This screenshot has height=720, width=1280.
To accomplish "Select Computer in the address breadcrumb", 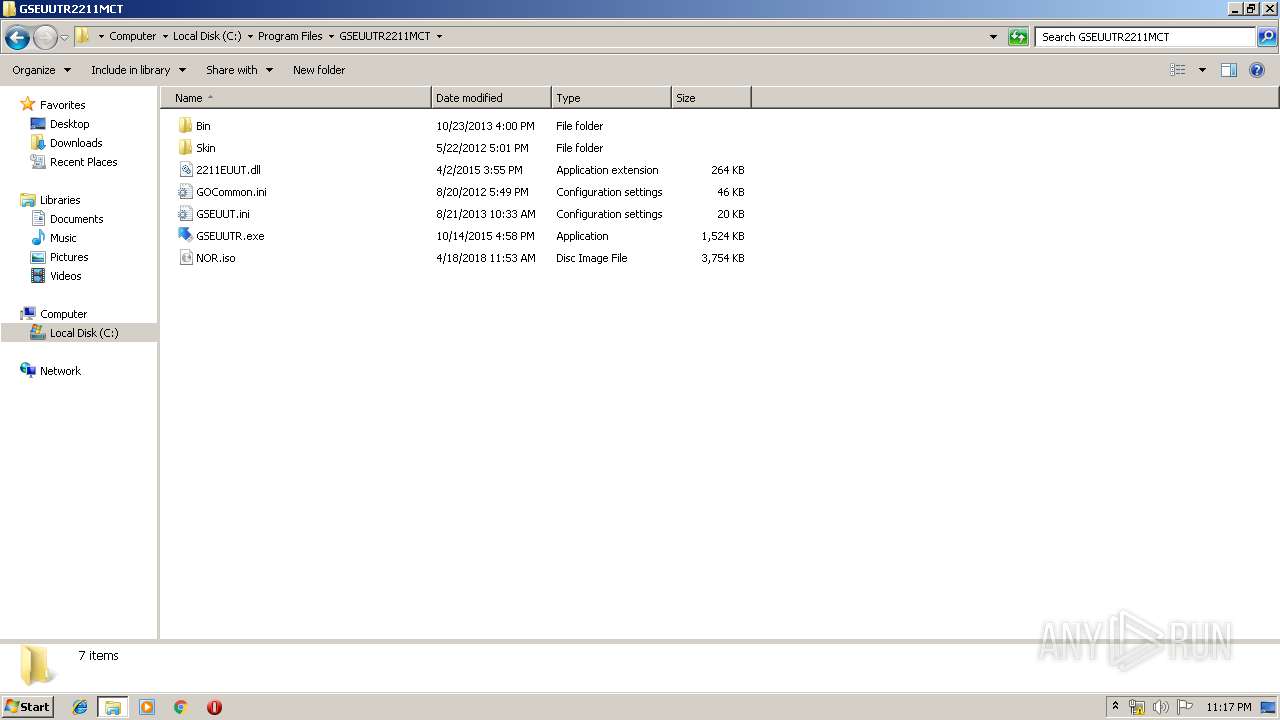I will pyautogui.click(x=133, y=36).
